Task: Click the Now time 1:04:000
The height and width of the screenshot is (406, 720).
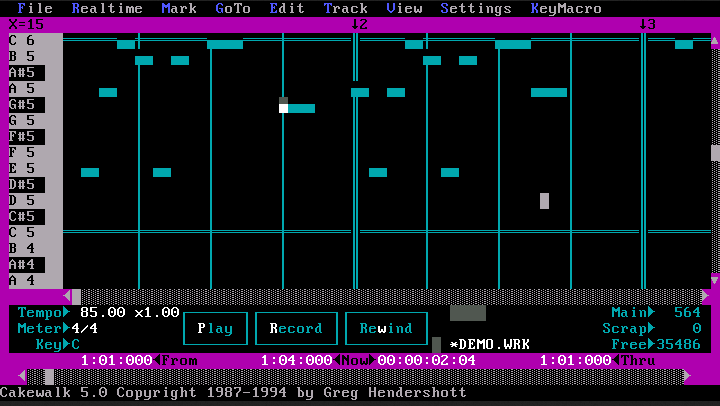Action: click(296, 361)
